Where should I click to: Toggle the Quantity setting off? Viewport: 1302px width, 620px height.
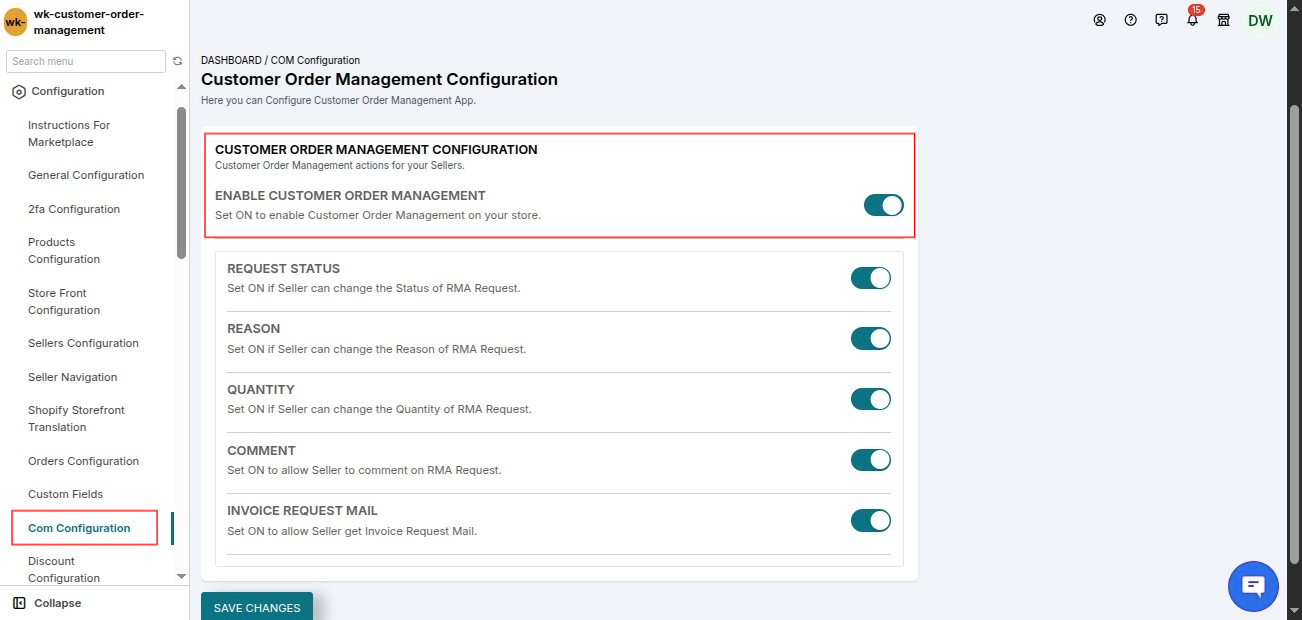[871, 399]
